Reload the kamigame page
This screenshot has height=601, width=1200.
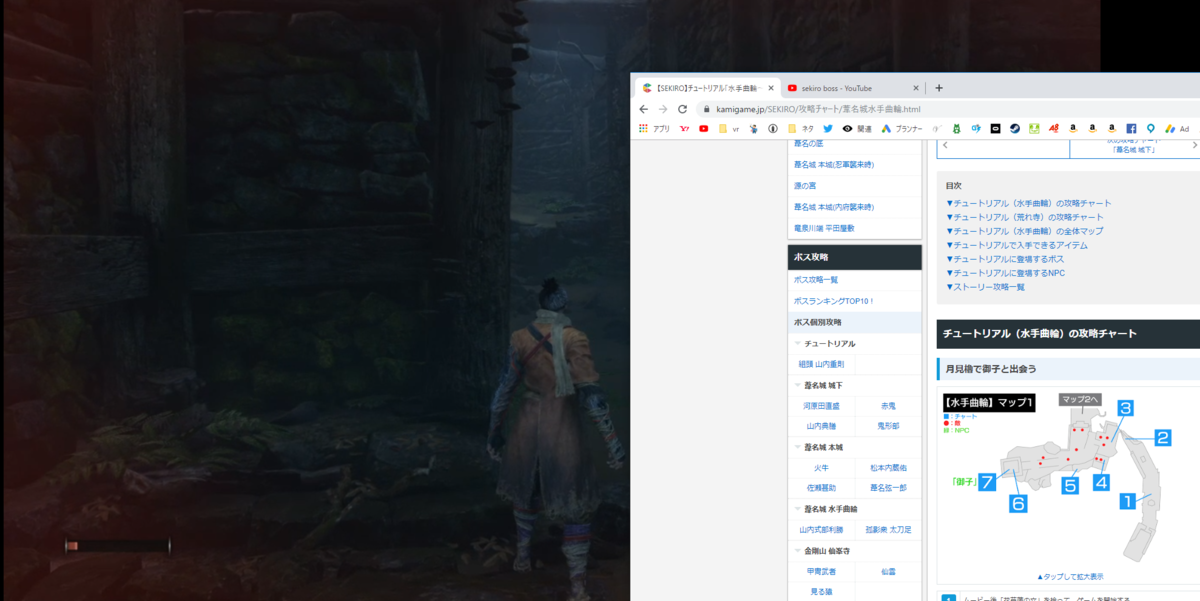(x=682, y=109)
